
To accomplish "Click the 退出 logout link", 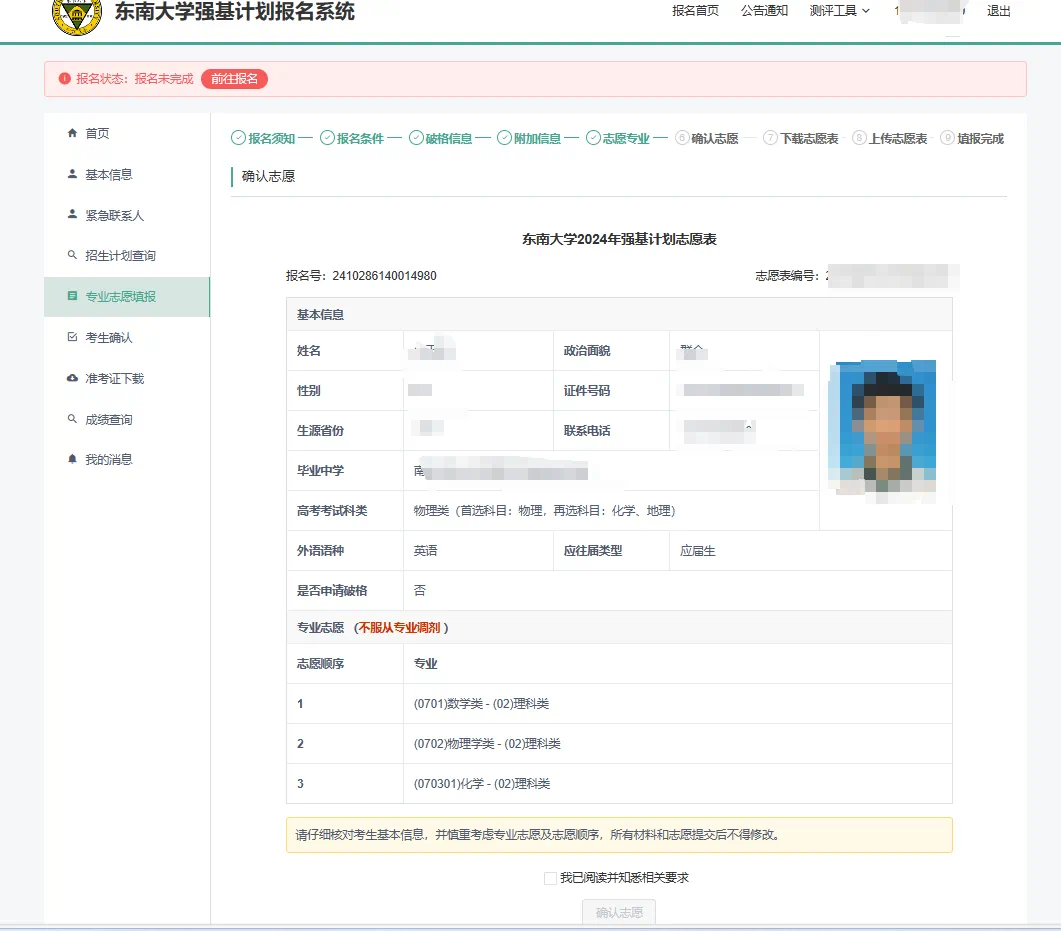I will tap(1000, 11).
